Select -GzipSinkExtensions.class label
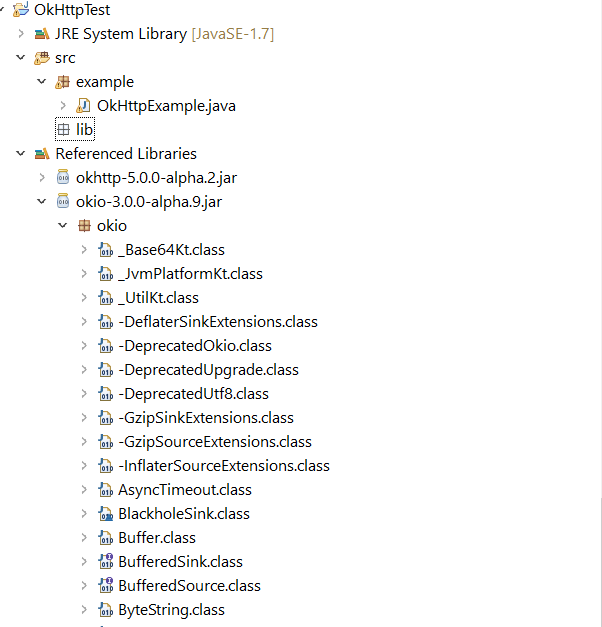This screenshot has height=627, width=602. coord(206,418)
